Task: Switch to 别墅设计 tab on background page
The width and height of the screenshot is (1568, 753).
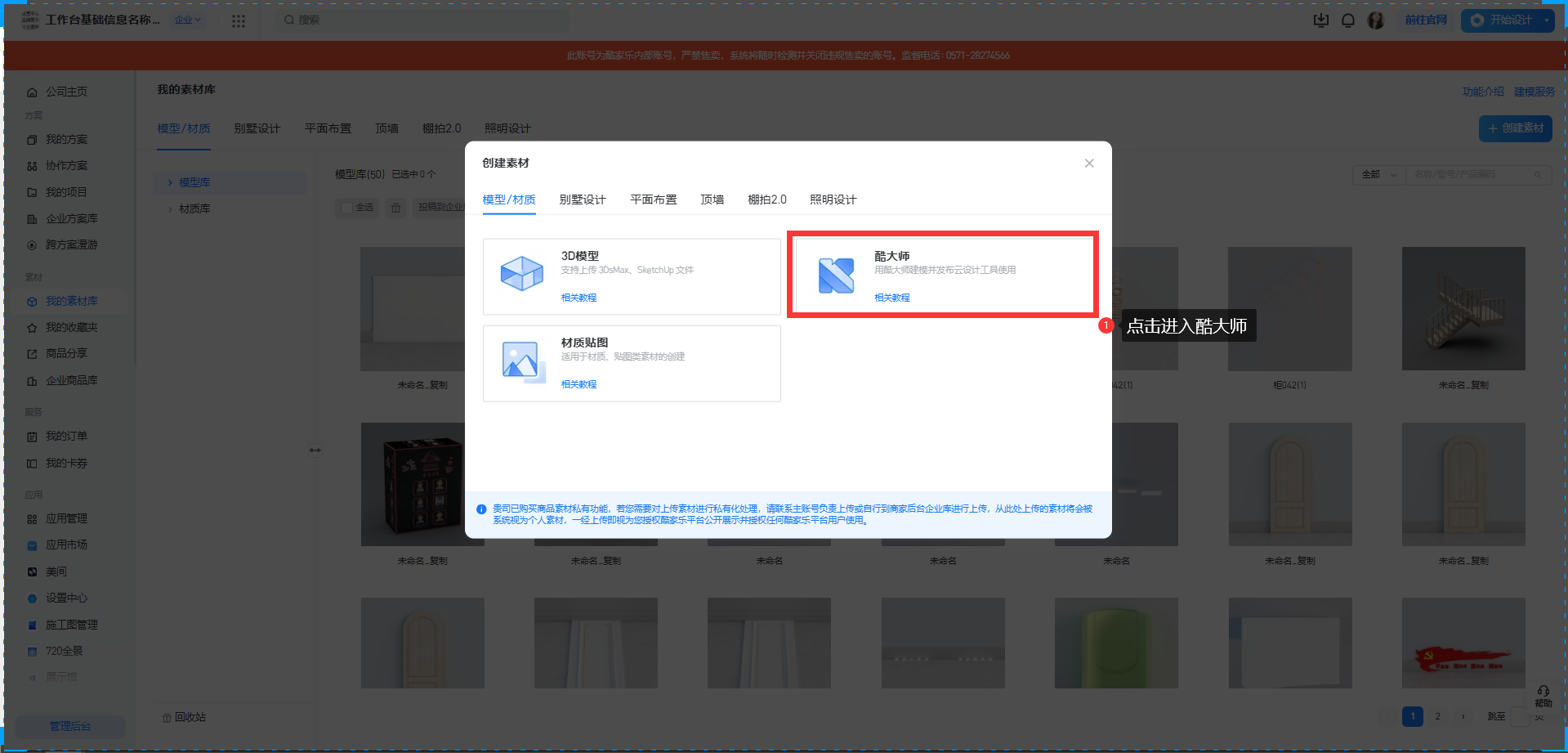Action: pyautogui.click(x=257, y=129)
